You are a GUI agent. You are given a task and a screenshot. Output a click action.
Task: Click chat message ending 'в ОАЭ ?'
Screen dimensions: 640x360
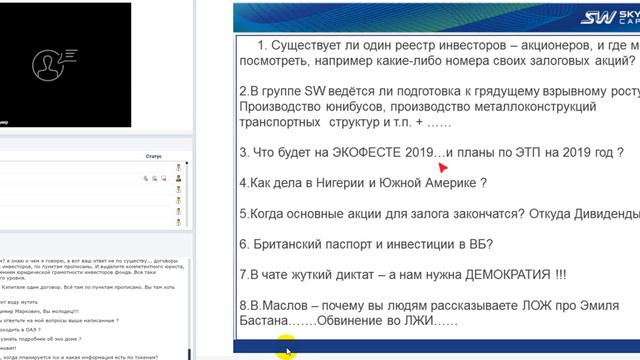click(20, 330)
